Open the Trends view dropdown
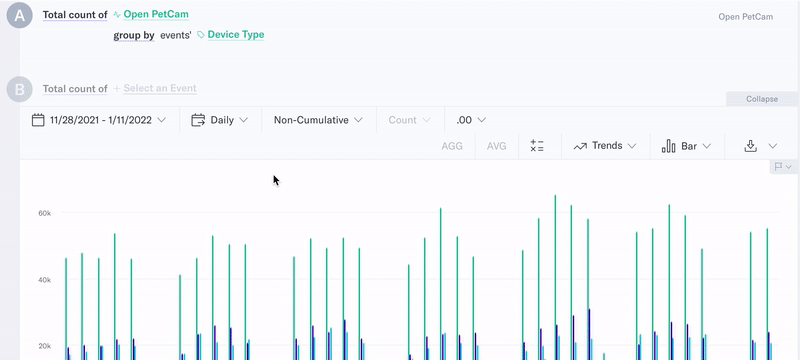This screenshot has width=800, height=360. [x=605, y=146]
